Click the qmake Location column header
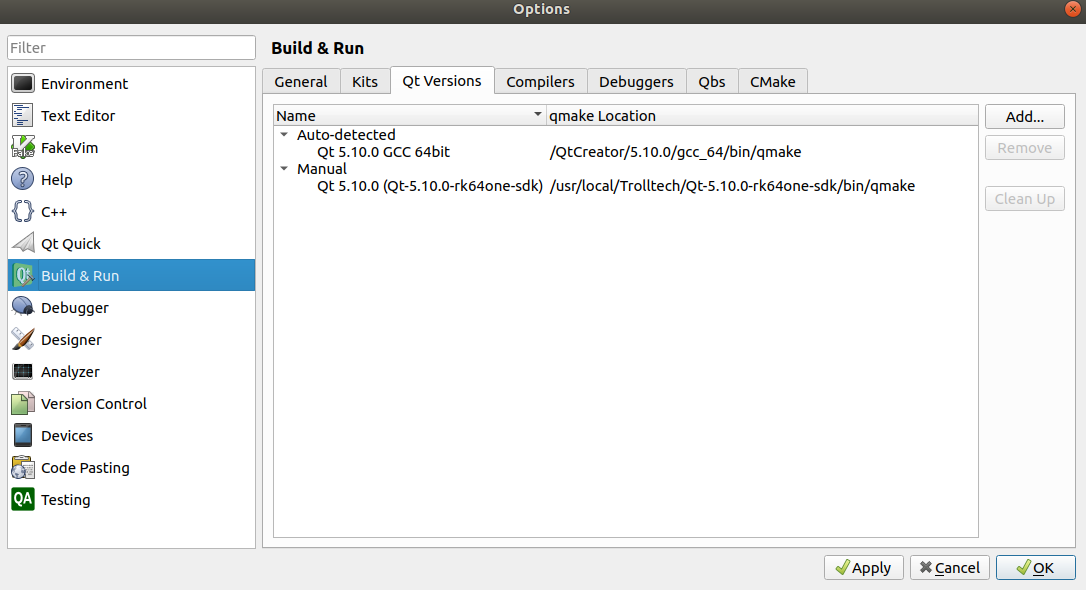1086x590 pixels. point(762,116)
